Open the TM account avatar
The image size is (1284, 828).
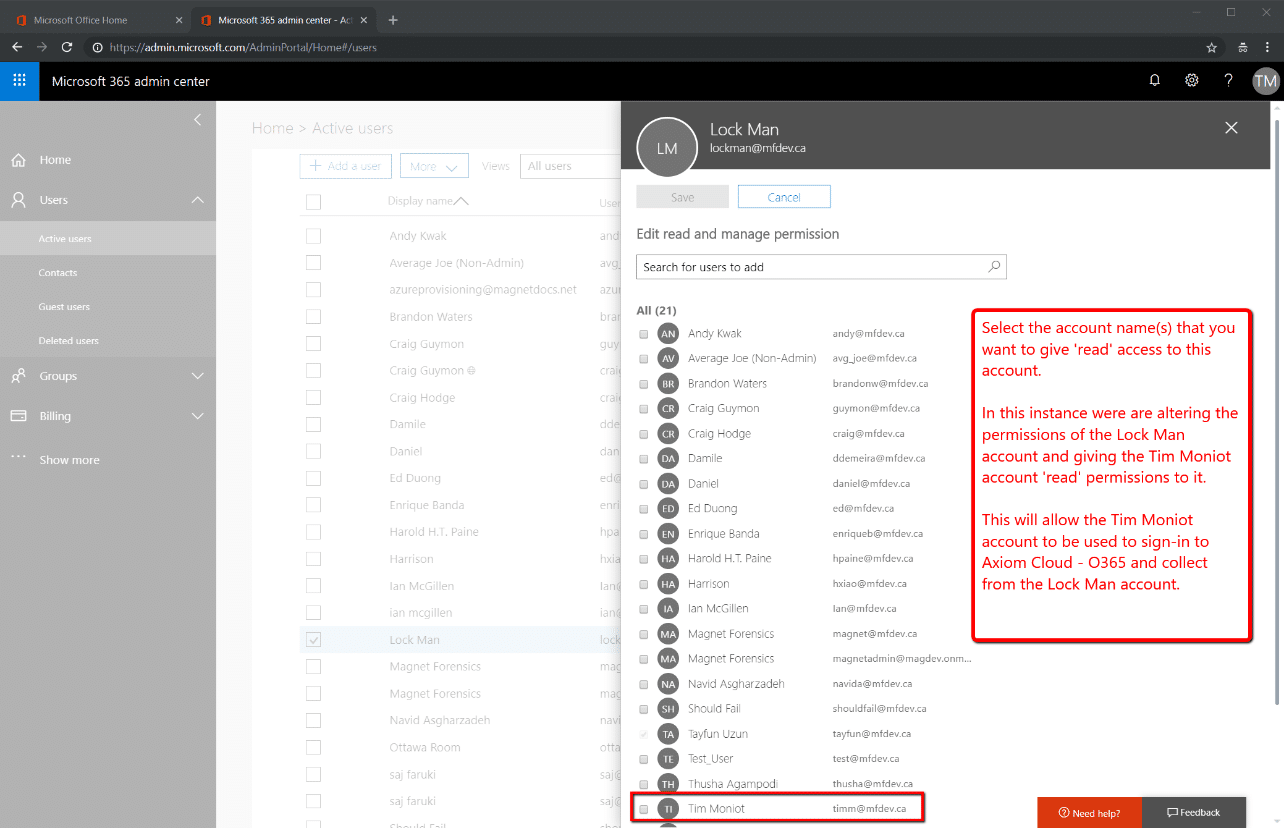(x=1266, y=81)
